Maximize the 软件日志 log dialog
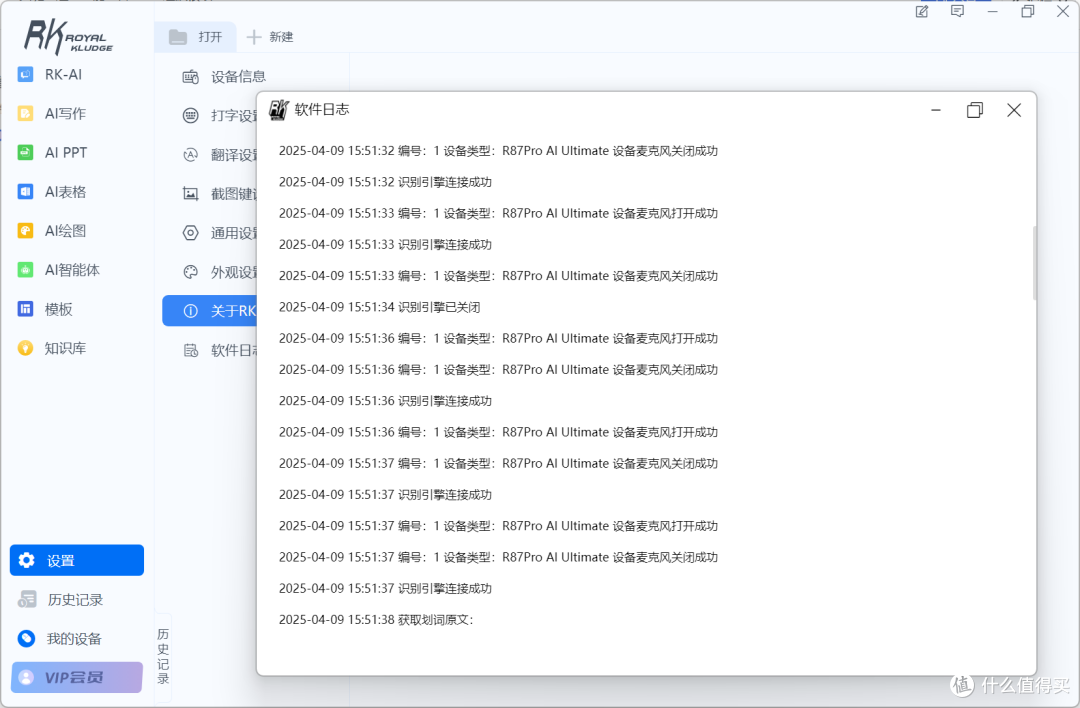Viewport: 1080px width, 708px height. click(x=975, y=110)
